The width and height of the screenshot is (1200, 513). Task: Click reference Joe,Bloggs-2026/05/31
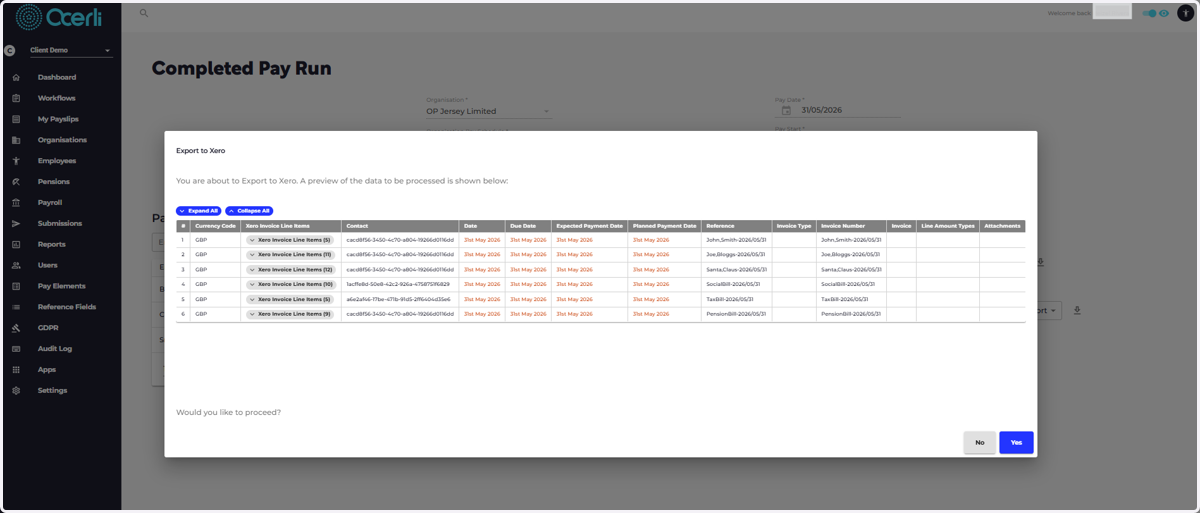736,255
